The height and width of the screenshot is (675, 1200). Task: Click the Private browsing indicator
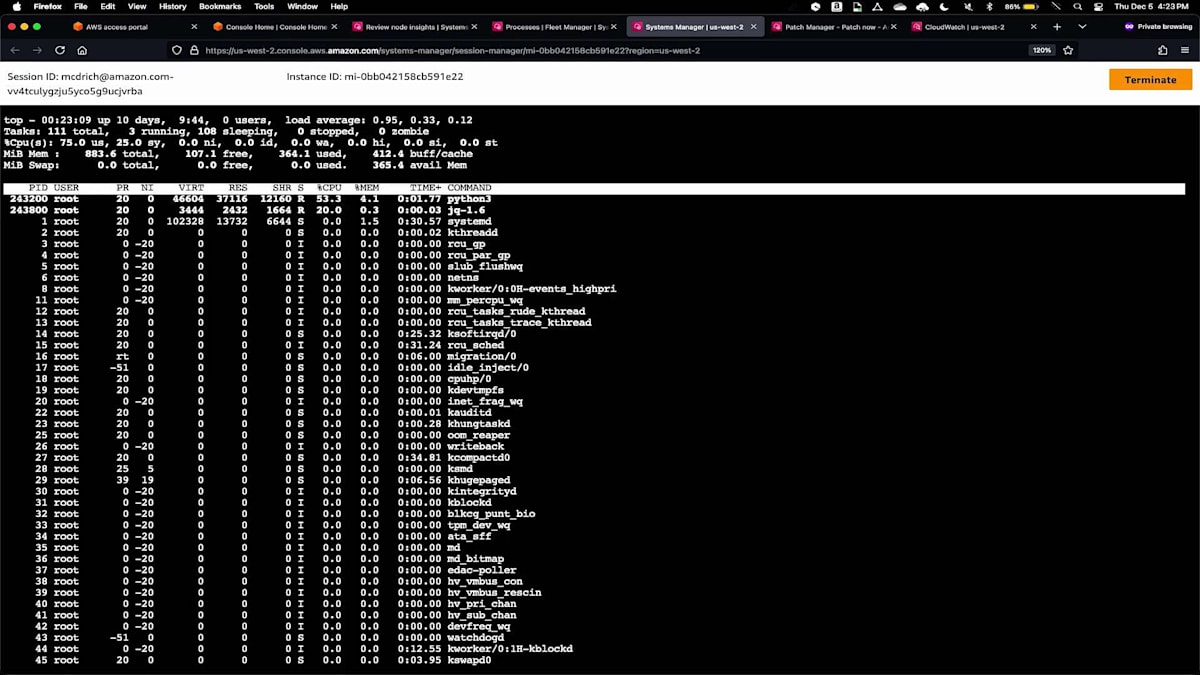click(x=1157, y=27)
